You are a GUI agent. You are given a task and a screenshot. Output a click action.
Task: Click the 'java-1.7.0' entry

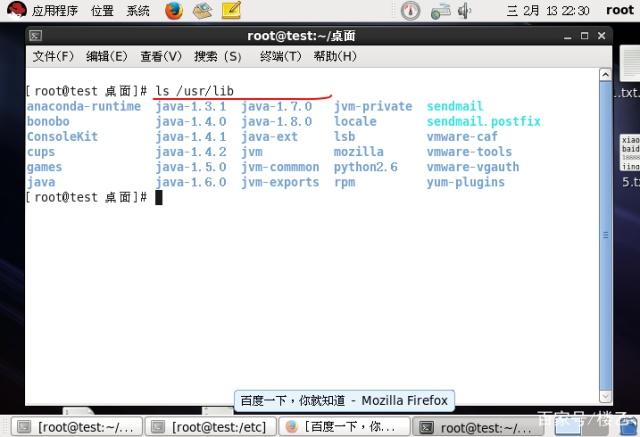(x=276, y=106)
